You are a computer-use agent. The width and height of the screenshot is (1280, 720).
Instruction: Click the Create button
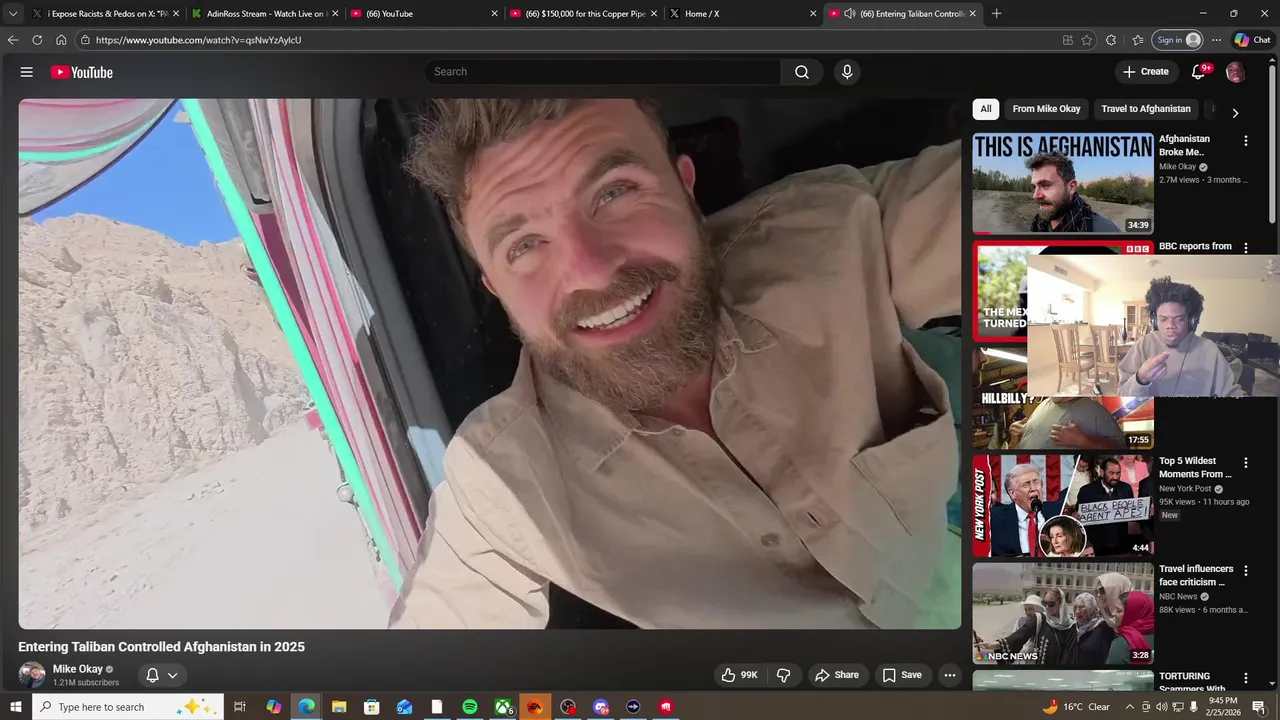1146,72
